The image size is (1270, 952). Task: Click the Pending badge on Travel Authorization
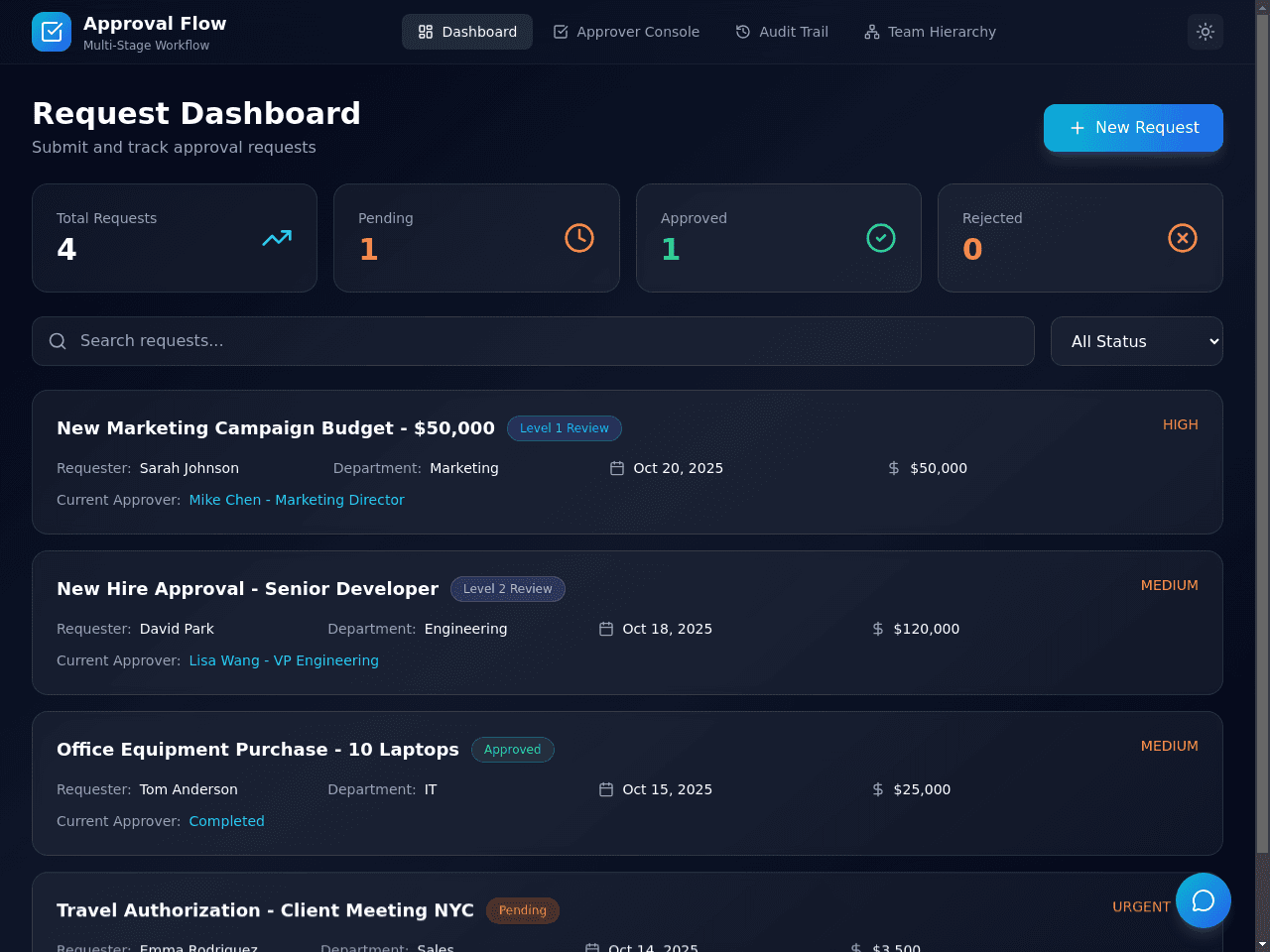[x=523, y=910]
